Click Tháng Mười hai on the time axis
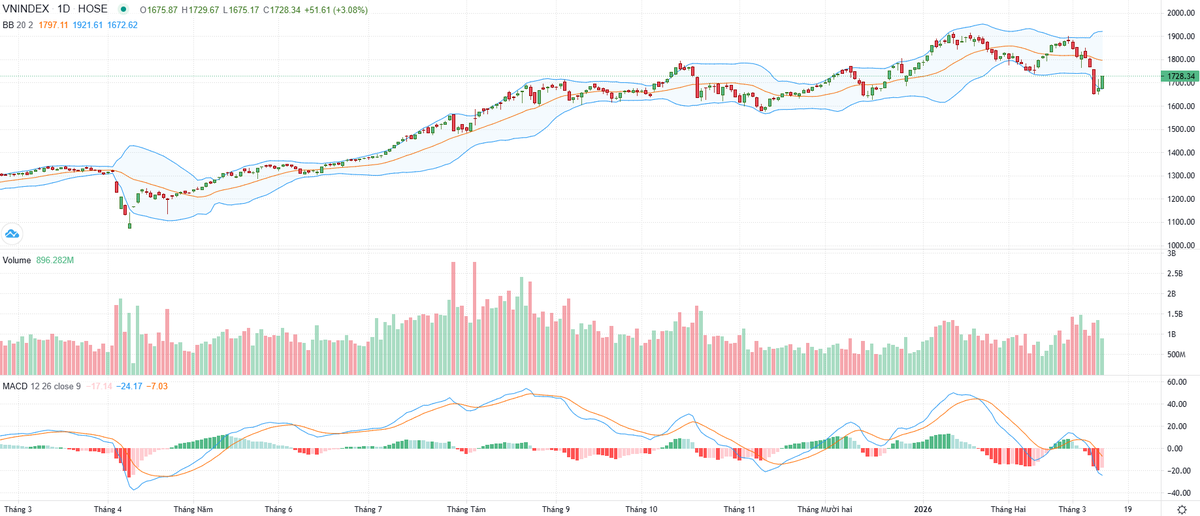Image resolution: width=1200 pixels, height=516 pixels. [825, 509]
